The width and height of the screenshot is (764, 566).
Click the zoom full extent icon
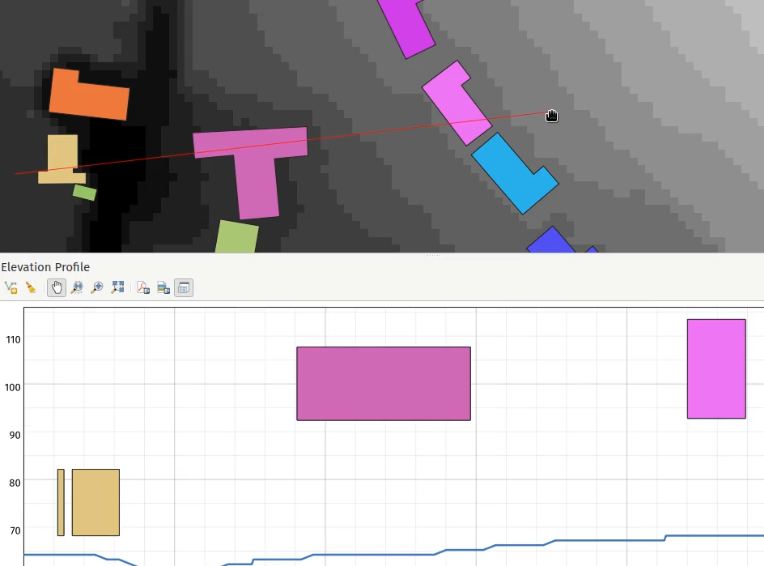[118, 288]
